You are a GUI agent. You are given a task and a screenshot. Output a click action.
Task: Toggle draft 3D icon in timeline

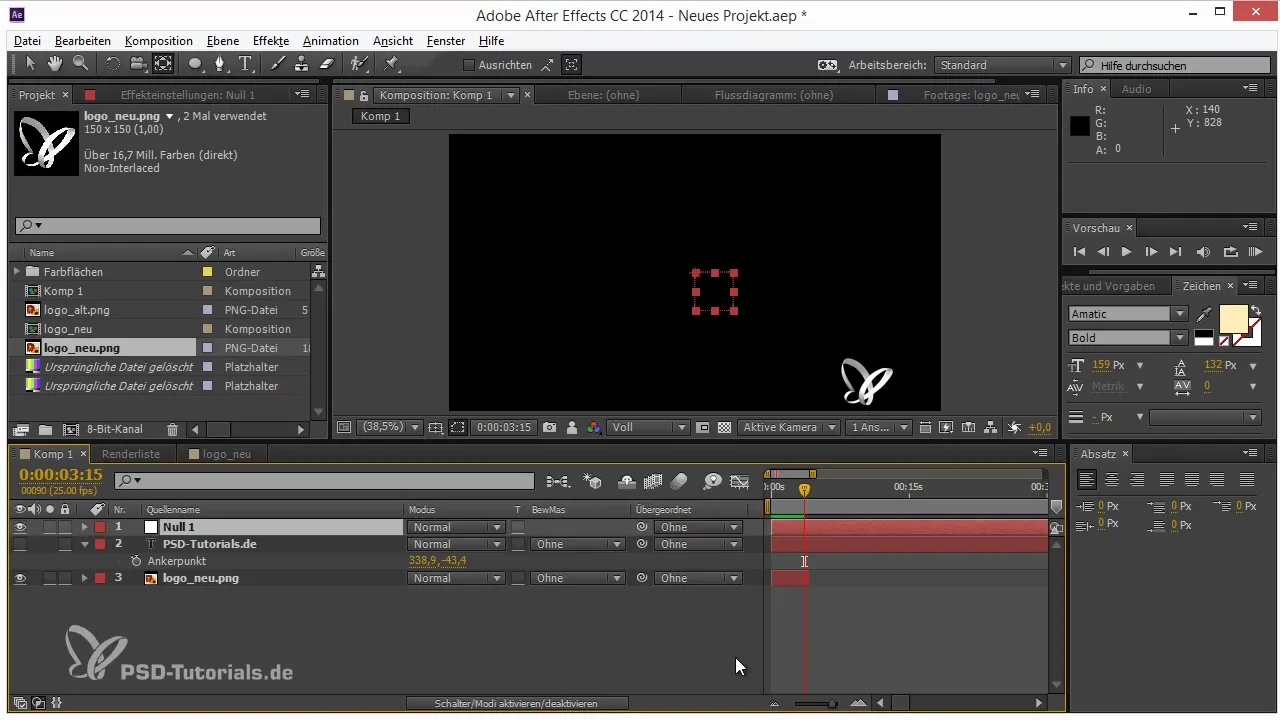pyautogui.click(x=592, y=481)
